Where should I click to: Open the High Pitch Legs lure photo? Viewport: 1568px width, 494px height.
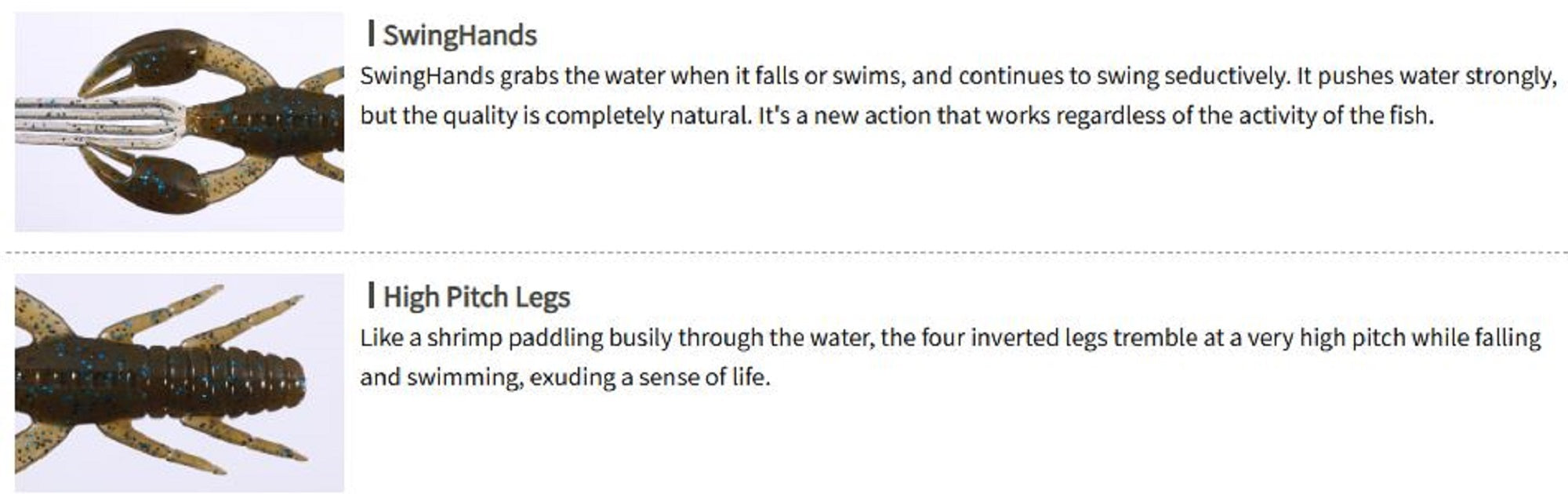[179, 383]
